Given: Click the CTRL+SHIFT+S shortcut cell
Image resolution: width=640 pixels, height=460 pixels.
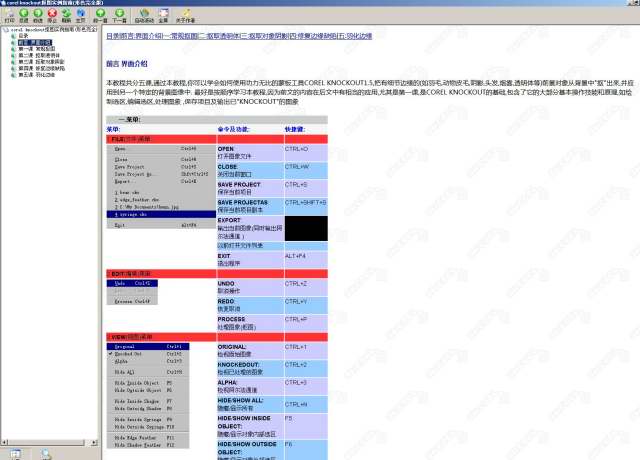Looking at the screenshot, I should point(306,207).
